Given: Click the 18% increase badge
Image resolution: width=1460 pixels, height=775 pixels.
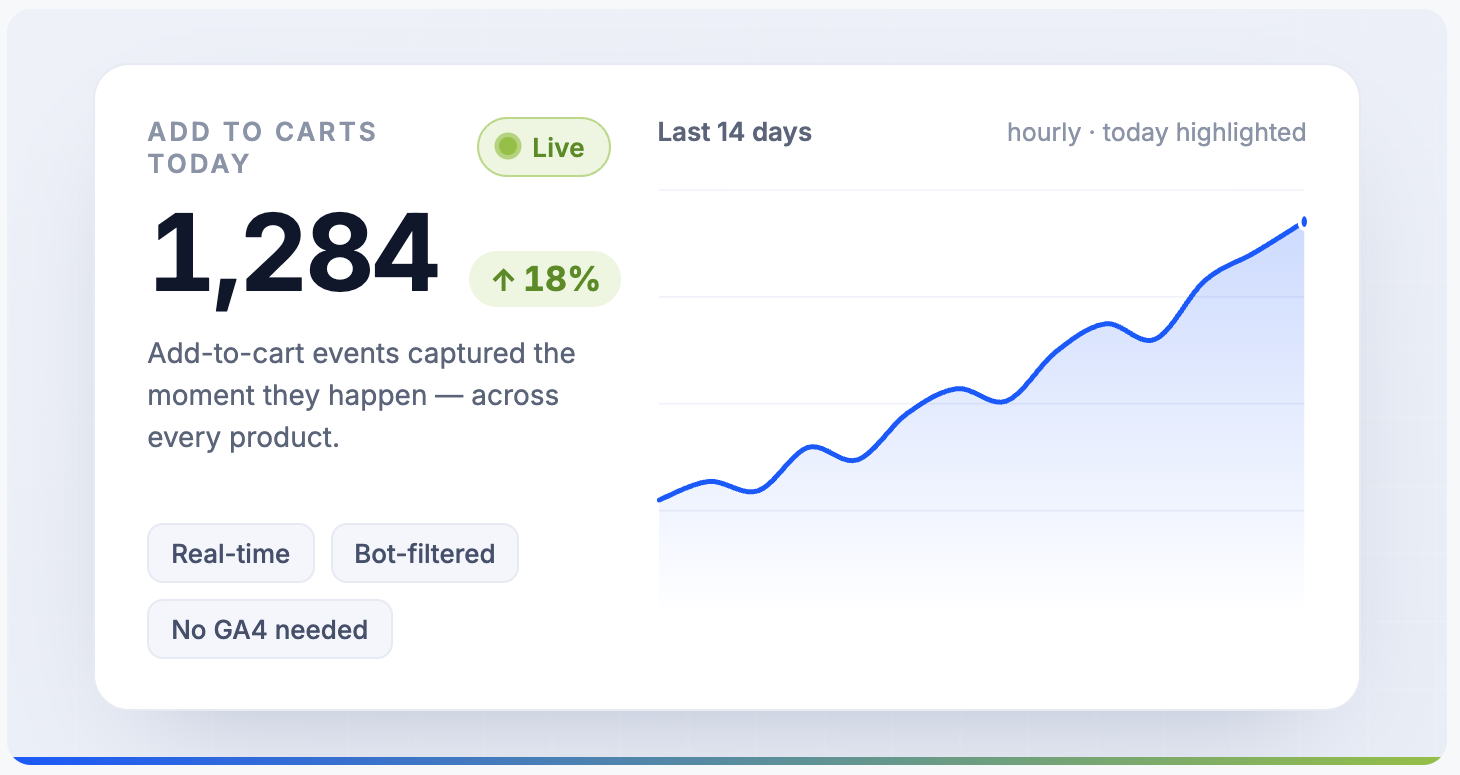Looking at the screenshot, I should [545, 279].
